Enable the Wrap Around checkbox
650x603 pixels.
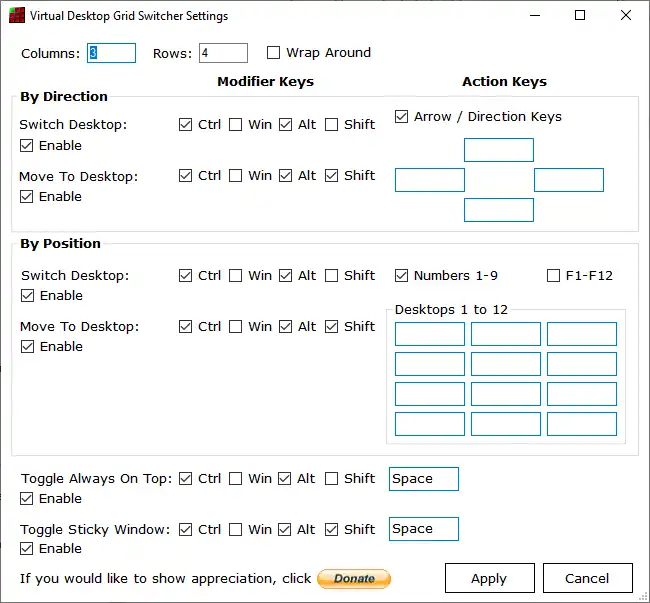coord(274,53)
